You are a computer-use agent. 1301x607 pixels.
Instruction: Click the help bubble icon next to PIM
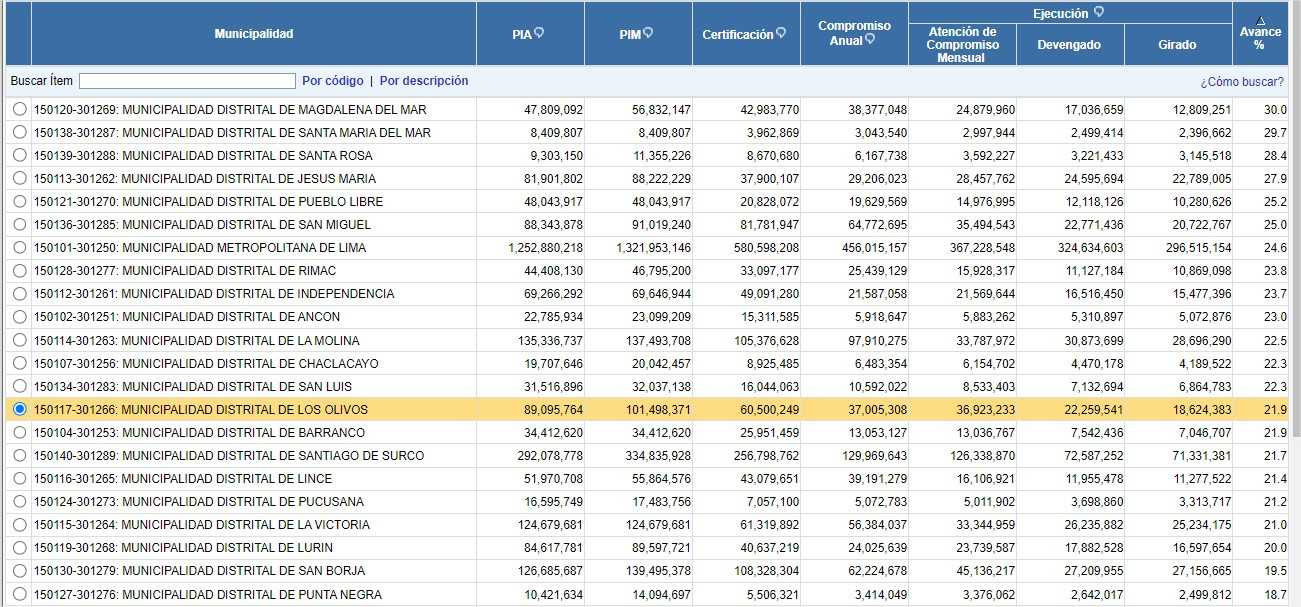click(647, 33)
